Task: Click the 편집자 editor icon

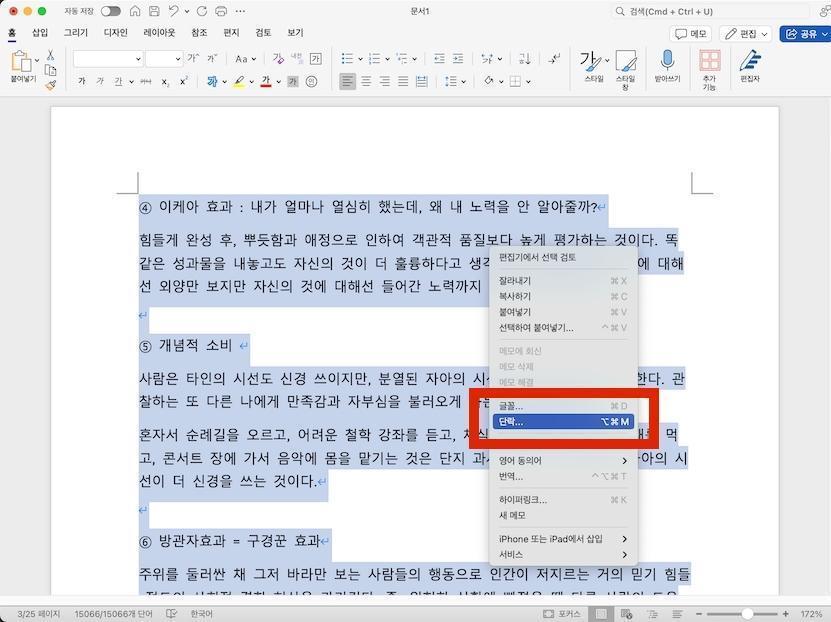Action: 750,60
